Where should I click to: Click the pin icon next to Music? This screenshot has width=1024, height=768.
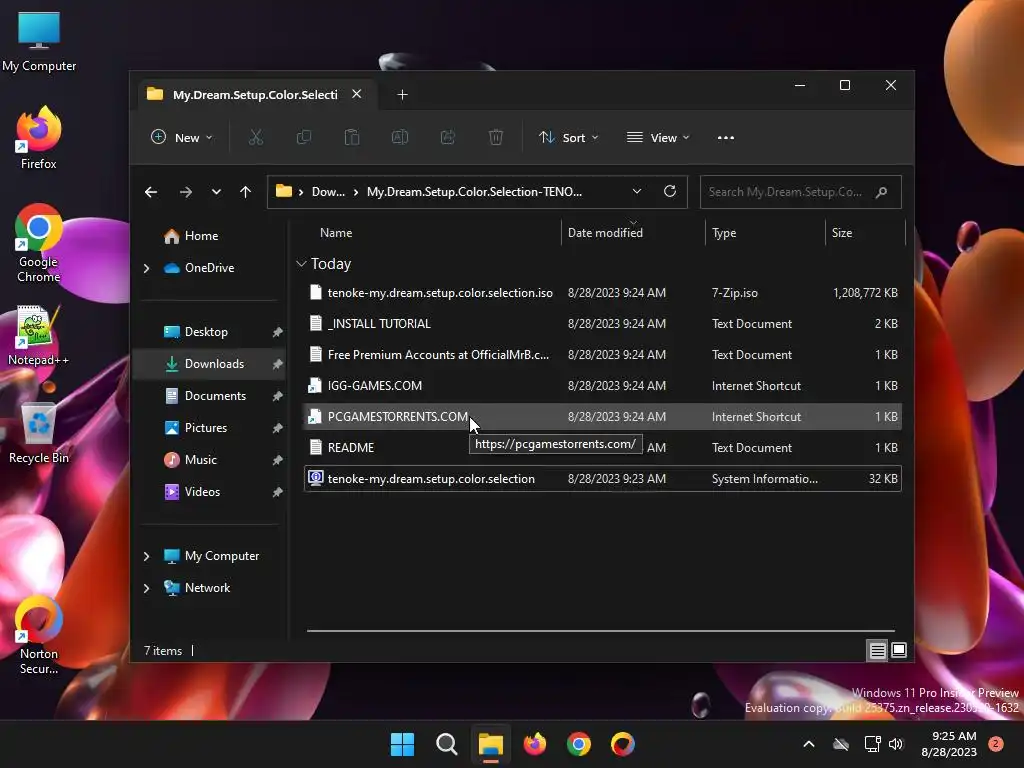pos(278,460)
